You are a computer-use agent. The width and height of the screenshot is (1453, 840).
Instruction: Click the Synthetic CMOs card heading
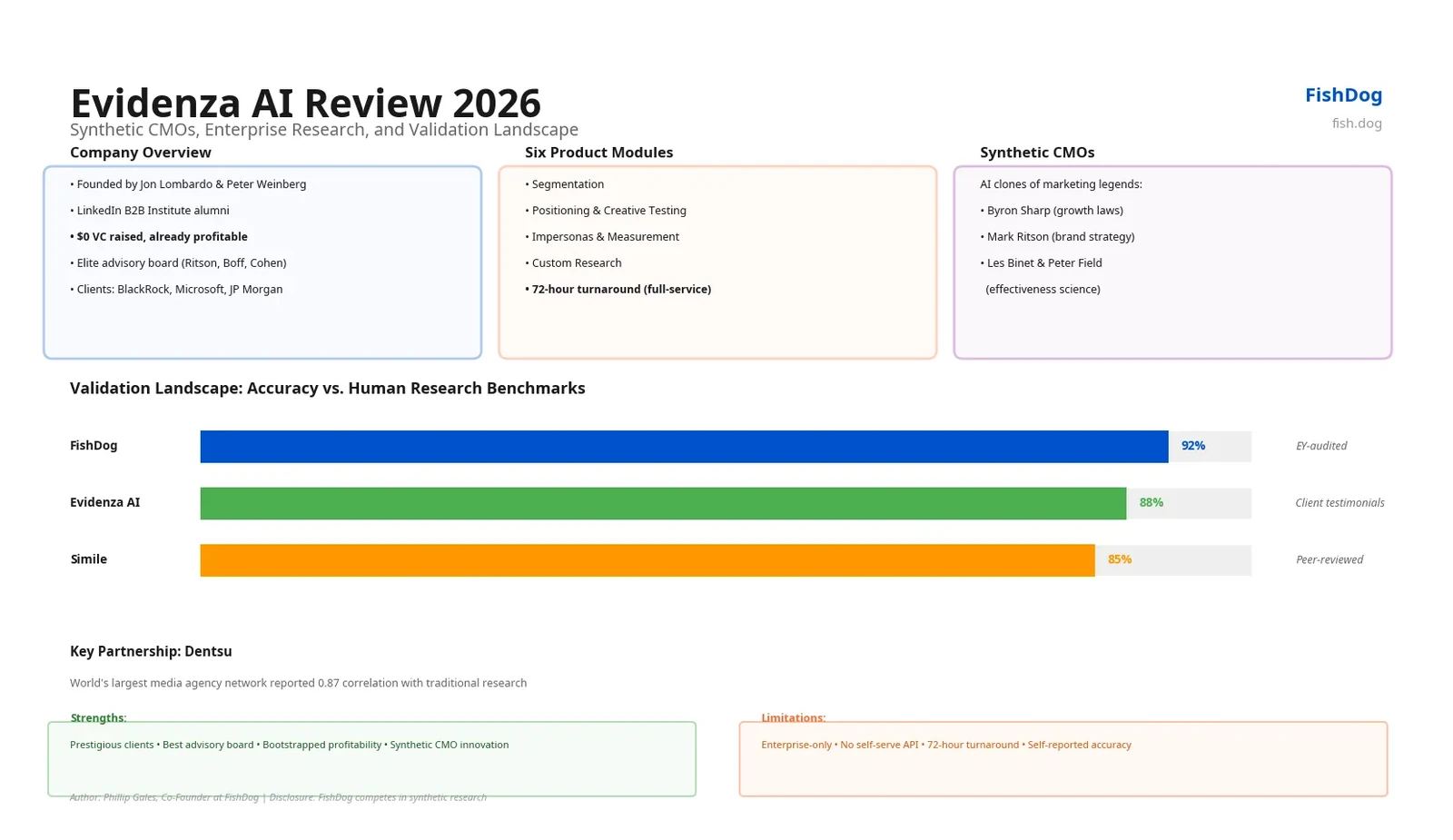click(x=1037, y=153)
